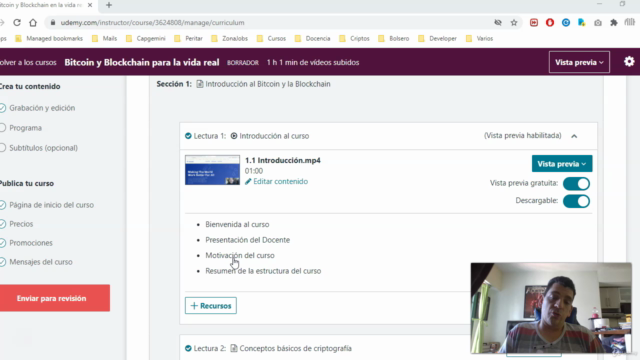Click the webcam video overlay
The width and height of the screenshot is (640, 360).
click(x=551, y=308)
